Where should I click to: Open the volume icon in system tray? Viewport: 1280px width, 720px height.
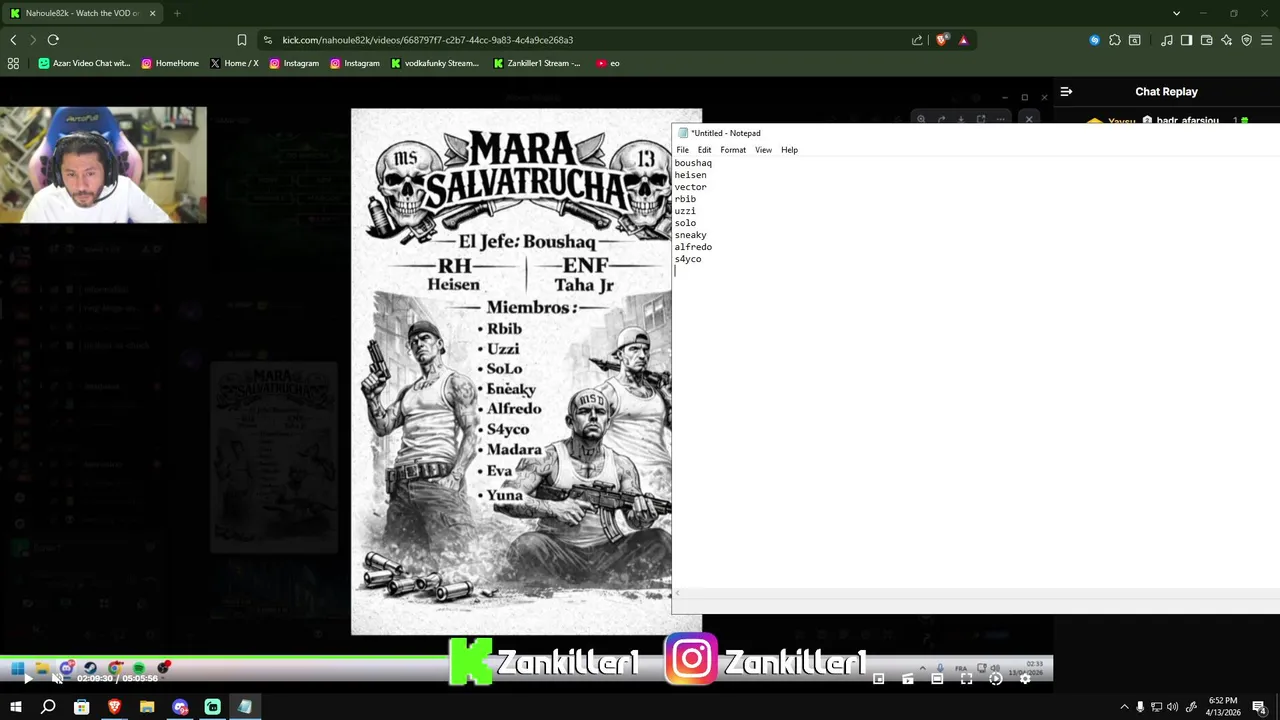(x=1172, y=707)
